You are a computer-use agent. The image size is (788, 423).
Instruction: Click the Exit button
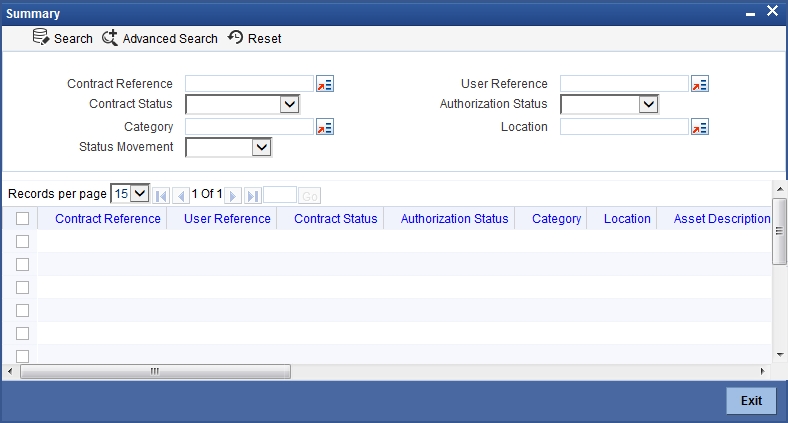pos(751,400)
